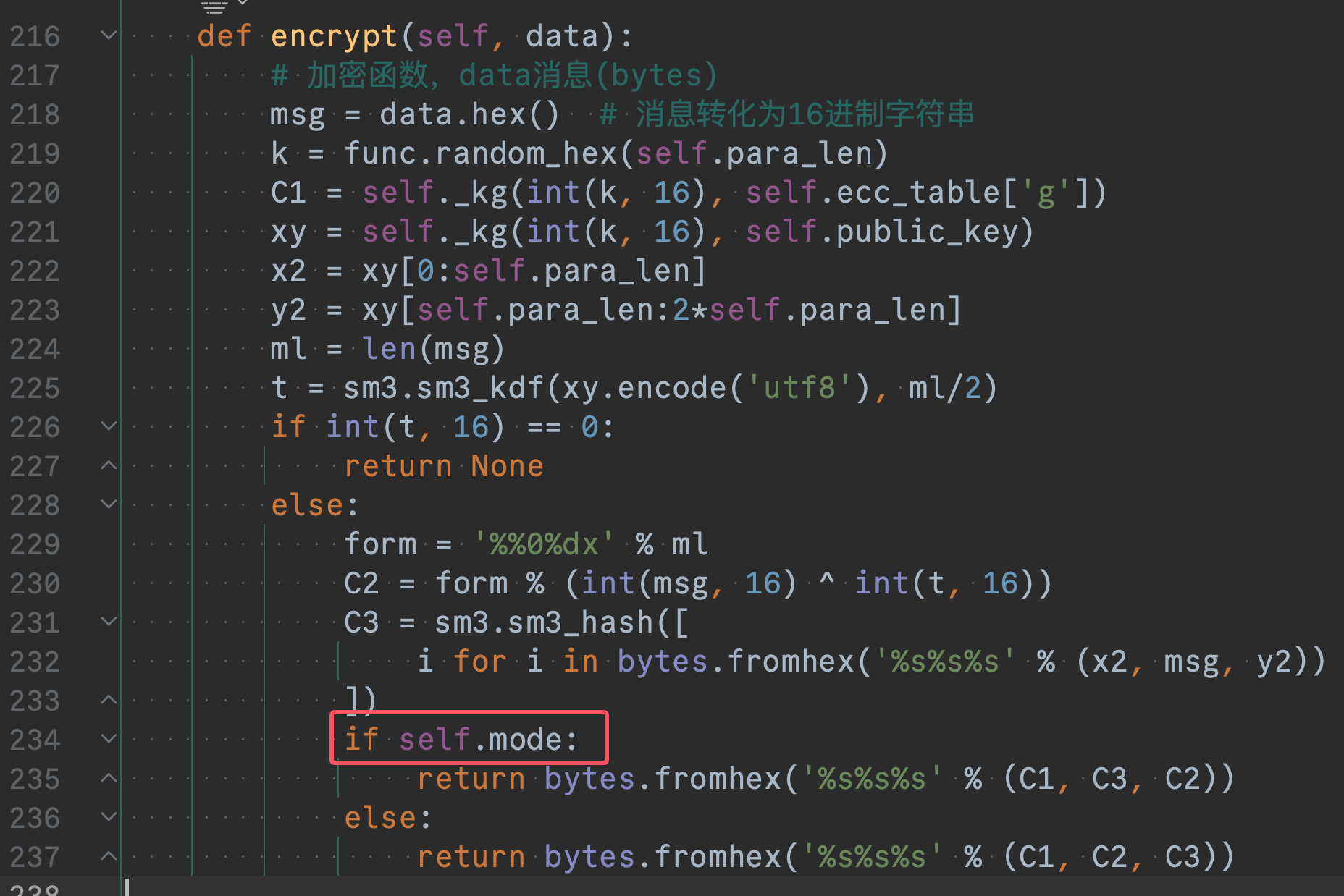Click the code-author hint icon above encrypt

pyautogui.click(x=214, y=7)
